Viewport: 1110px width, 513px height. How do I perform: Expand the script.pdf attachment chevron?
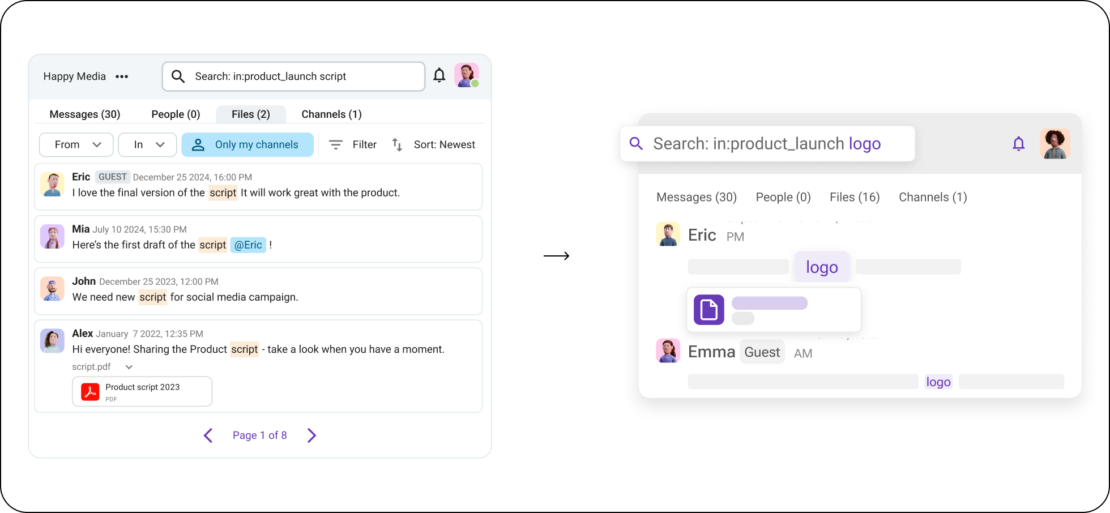(x=128, y=367)
